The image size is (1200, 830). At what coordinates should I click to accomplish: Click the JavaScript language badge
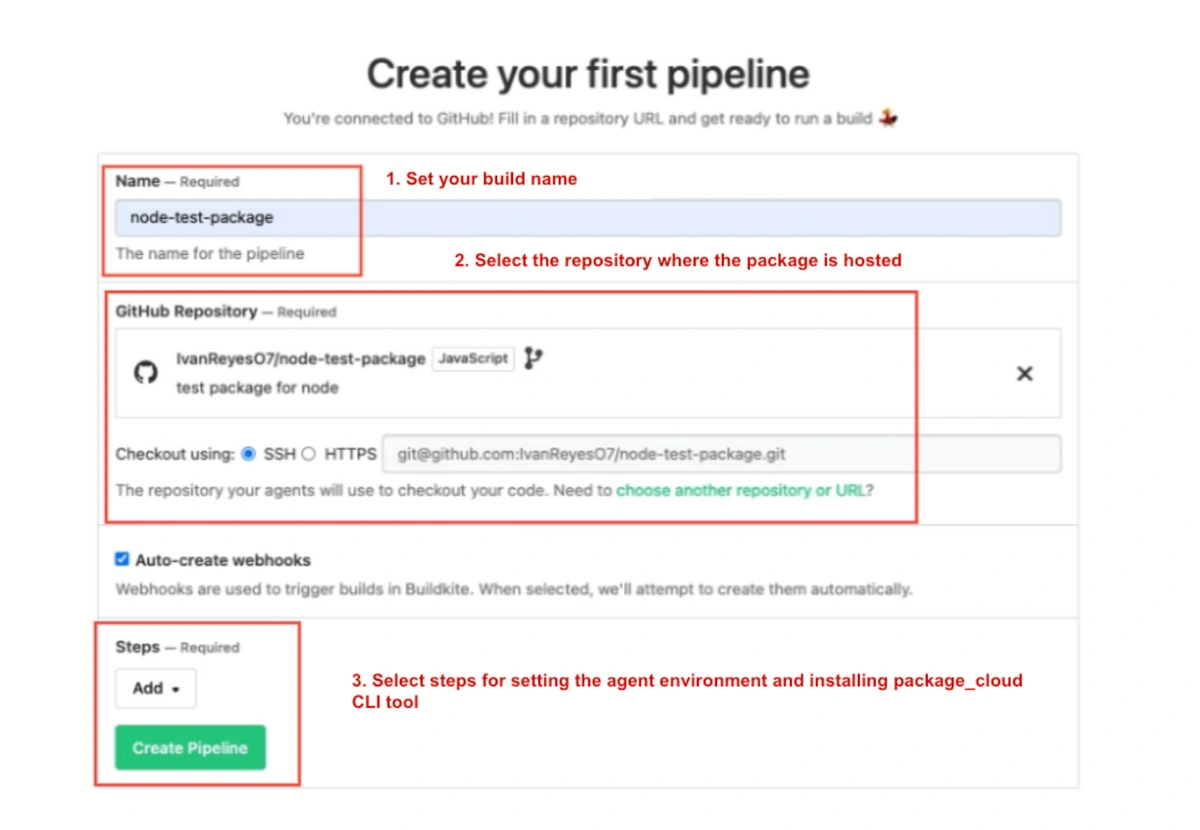pos(473,358)
